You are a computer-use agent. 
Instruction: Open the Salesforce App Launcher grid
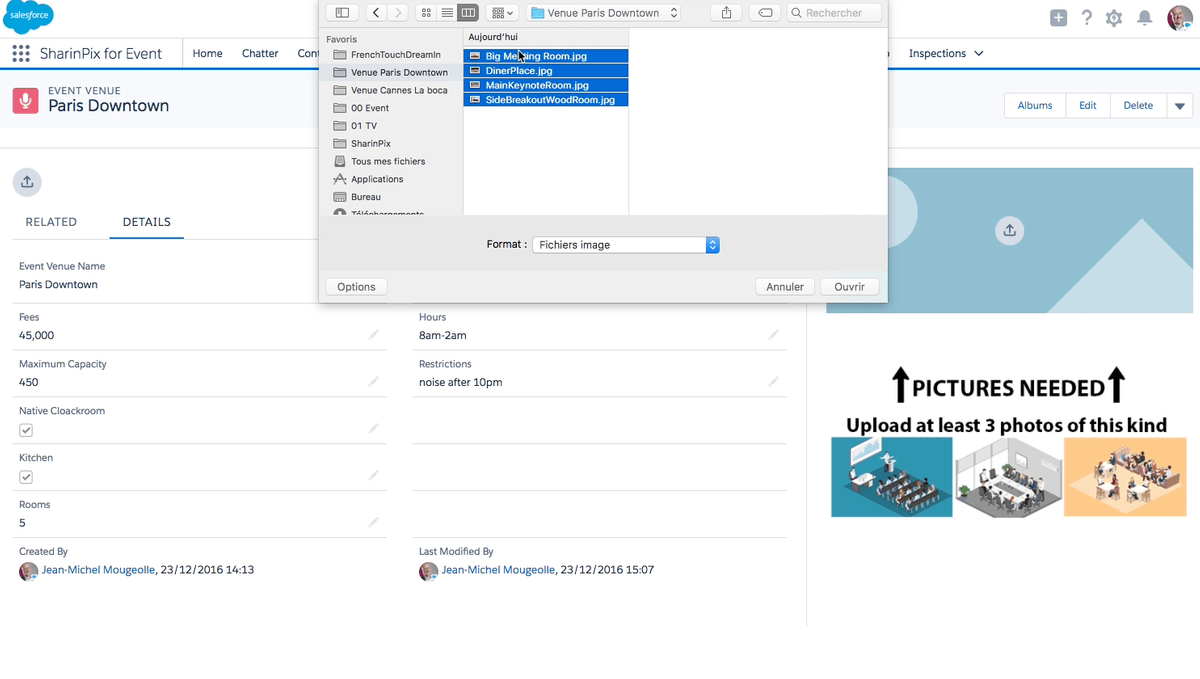click(21, 54)
